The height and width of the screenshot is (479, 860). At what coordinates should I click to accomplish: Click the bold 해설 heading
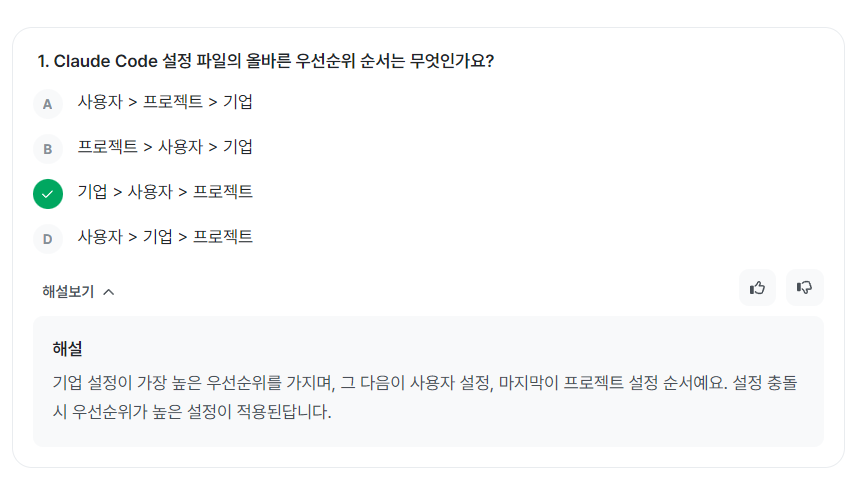[x=67, y=349]
